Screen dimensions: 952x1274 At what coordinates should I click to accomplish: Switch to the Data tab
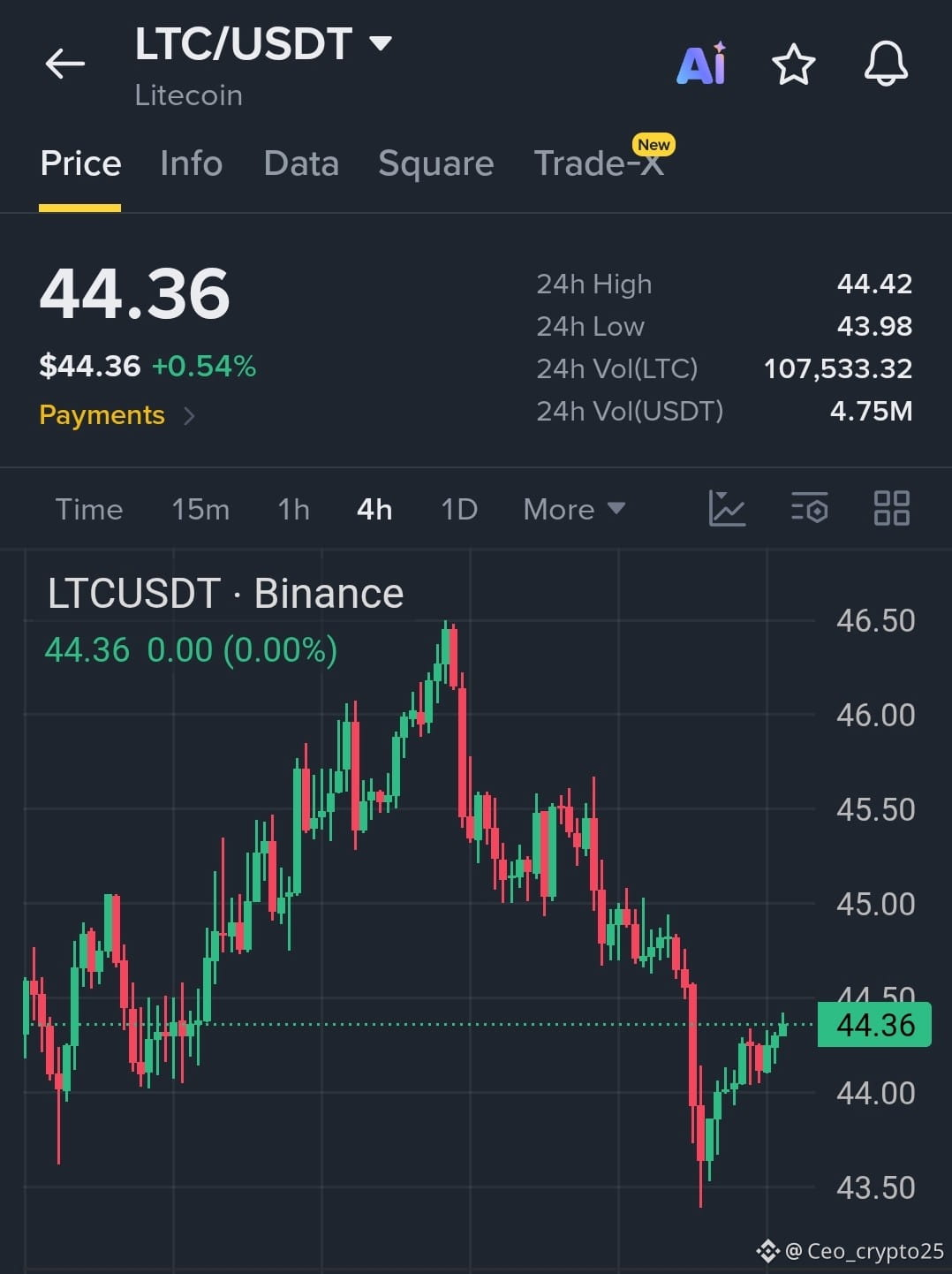pyautogui.click(x=301, y=164)
